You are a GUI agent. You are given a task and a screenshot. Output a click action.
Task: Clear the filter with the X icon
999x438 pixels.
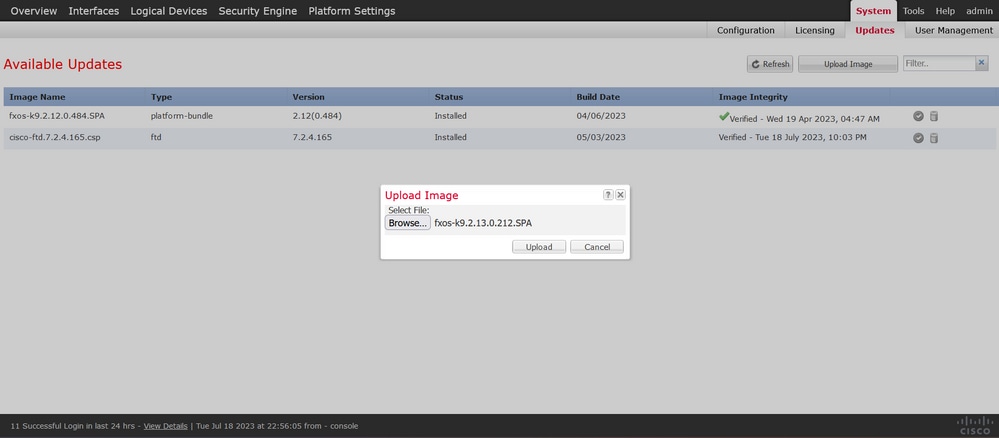[982, 63]
